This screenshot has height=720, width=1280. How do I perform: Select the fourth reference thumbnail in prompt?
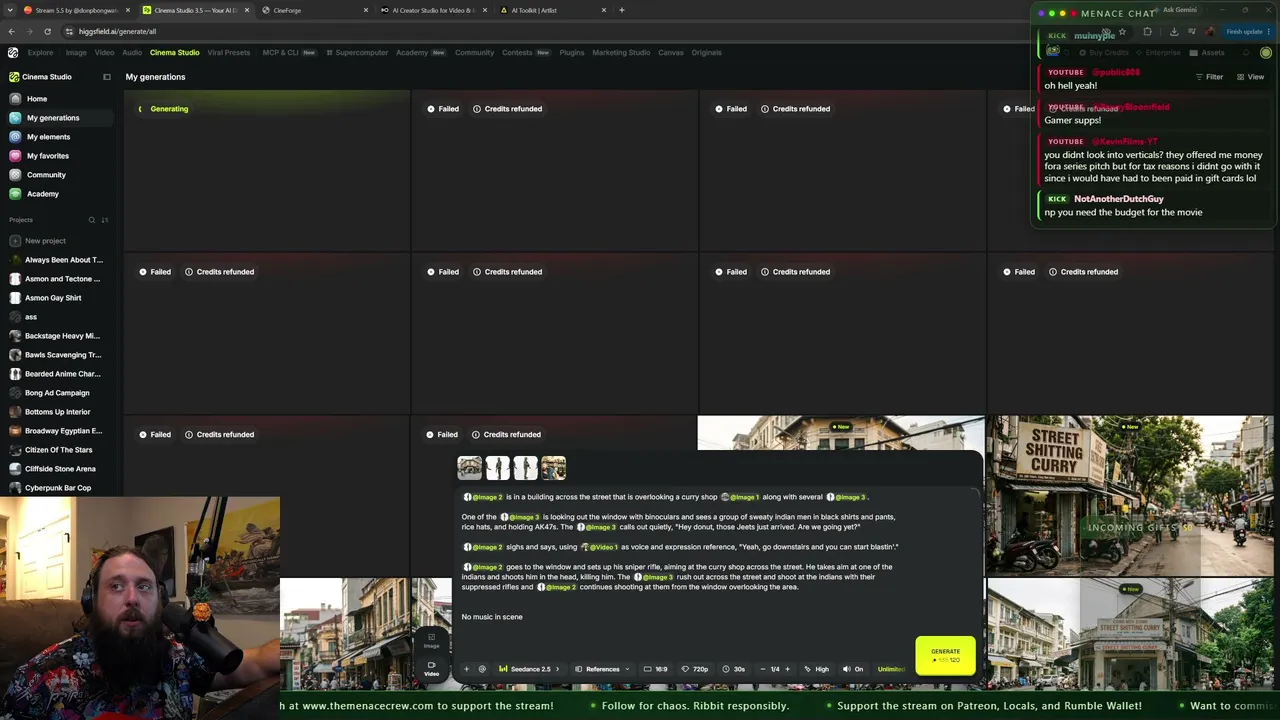coord(553,467)
